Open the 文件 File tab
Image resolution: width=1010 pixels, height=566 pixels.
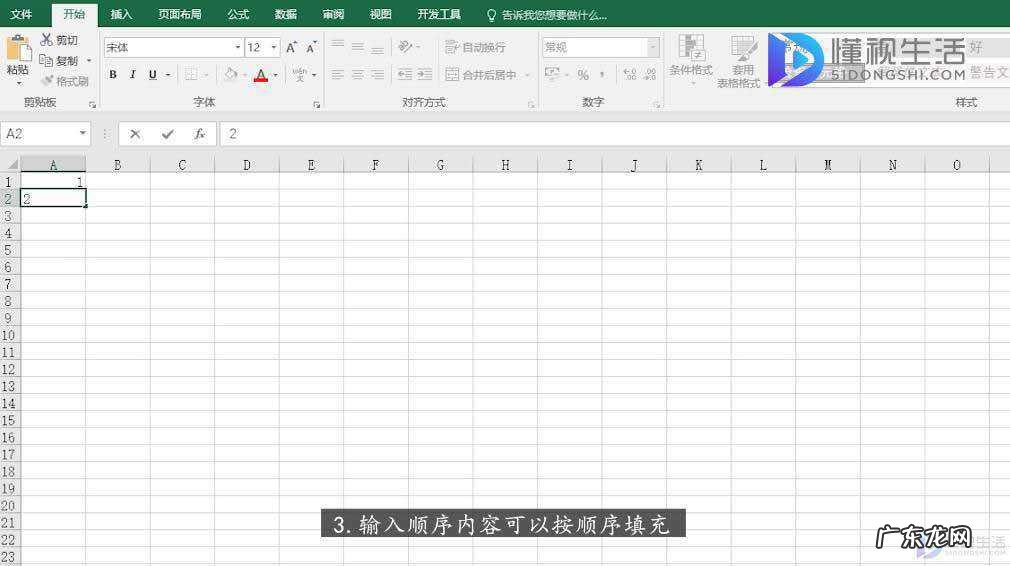coord(21,14)
